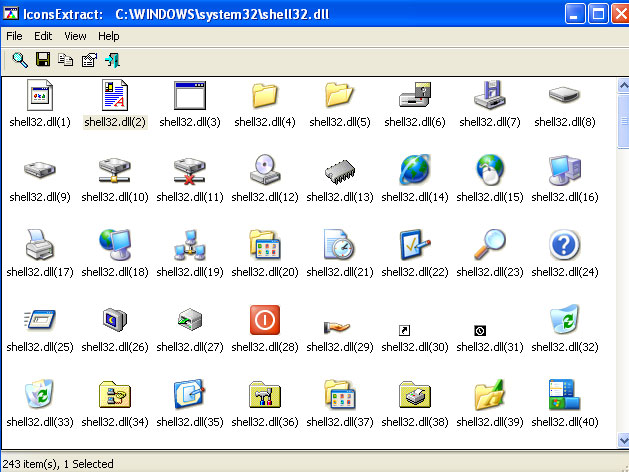Select the programs folder icon shell32.dll(20)
Viewport: 629px width, 472px height.
tap(265, 245)
